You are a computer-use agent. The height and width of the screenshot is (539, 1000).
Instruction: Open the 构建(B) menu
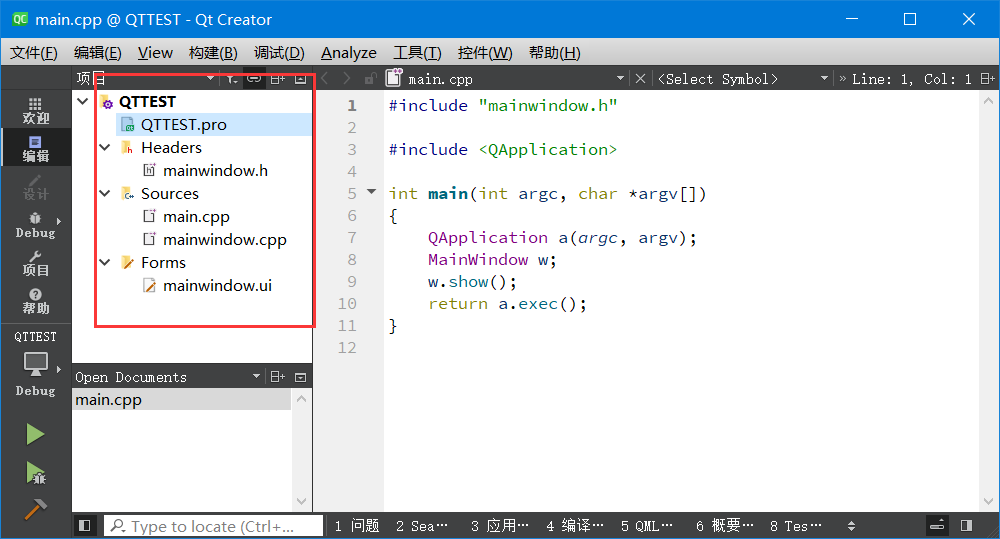213,53
